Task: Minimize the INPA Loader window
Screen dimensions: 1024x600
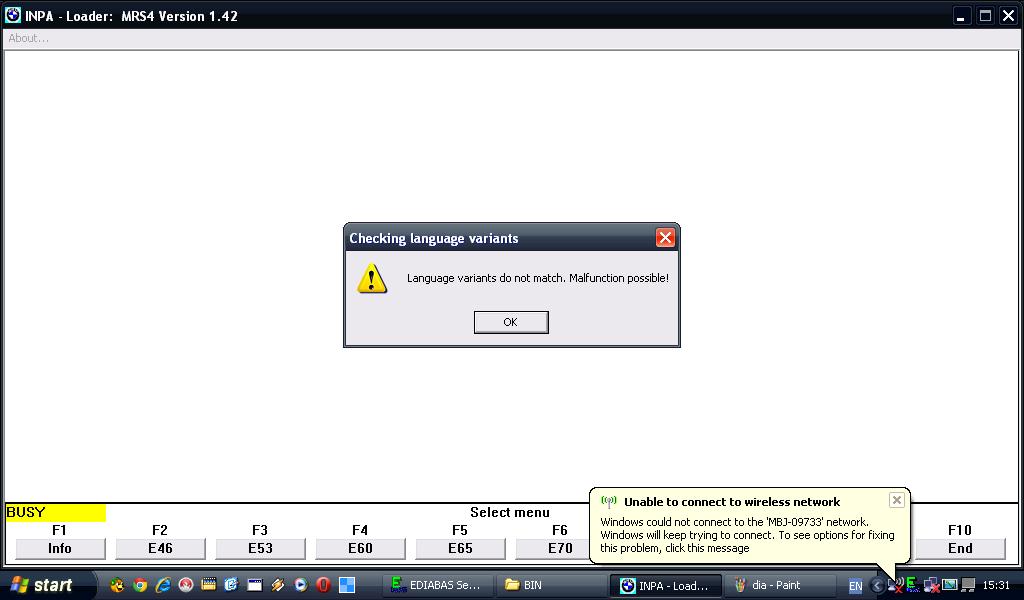Action: [x=961, y=16]
